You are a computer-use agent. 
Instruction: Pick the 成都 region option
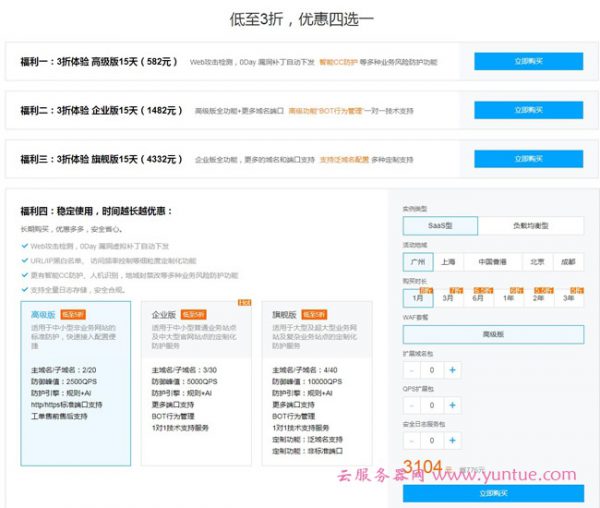click(568, 262)
